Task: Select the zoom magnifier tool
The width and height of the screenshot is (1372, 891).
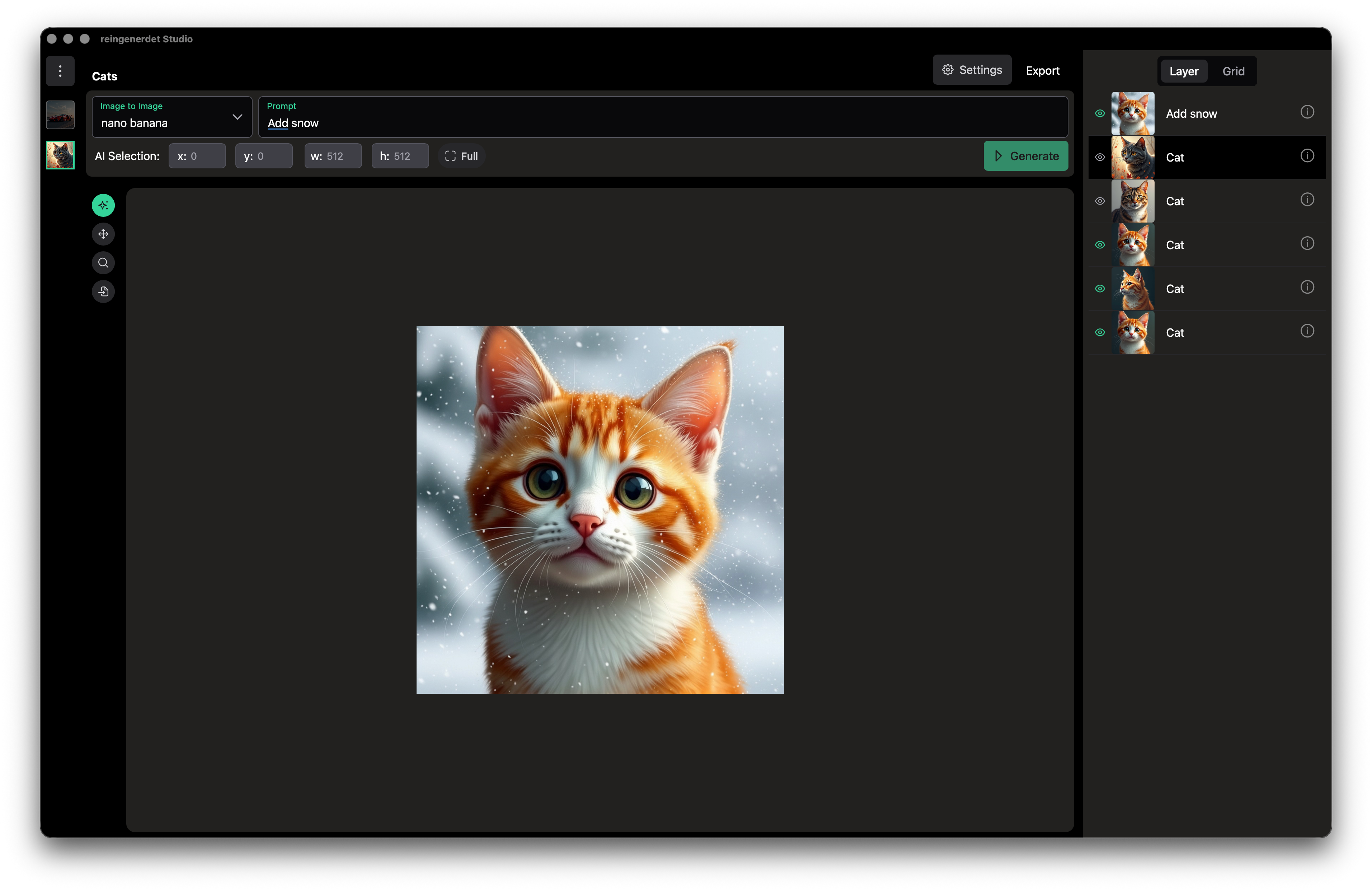Action: 103,263
